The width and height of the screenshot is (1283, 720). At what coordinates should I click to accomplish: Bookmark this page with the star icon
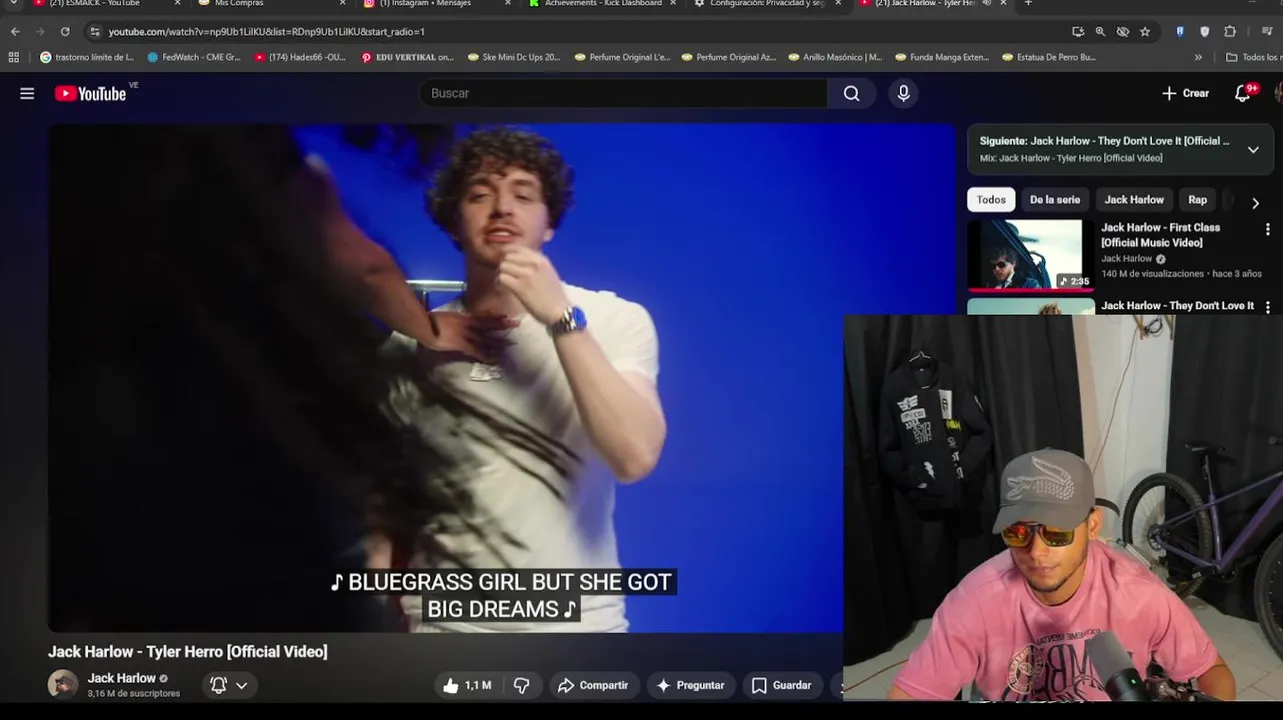(x=1145, y=31)
